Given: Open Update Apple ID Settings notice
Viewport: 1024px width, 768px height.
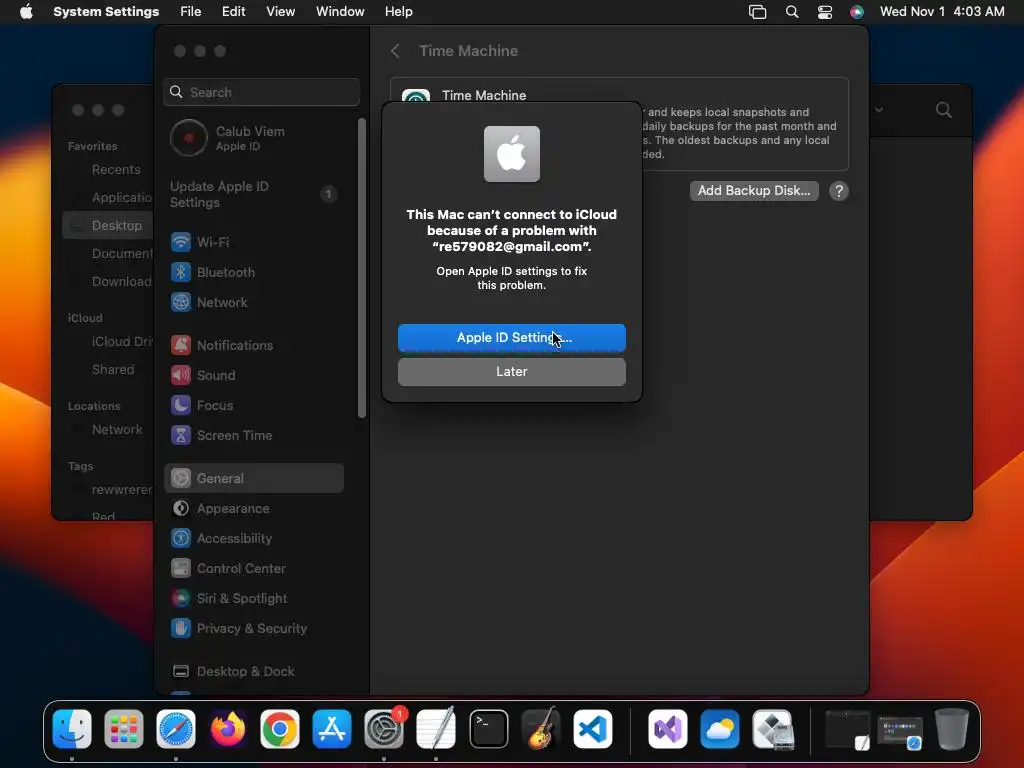Looking at the screenshot, I should (255, 194).
